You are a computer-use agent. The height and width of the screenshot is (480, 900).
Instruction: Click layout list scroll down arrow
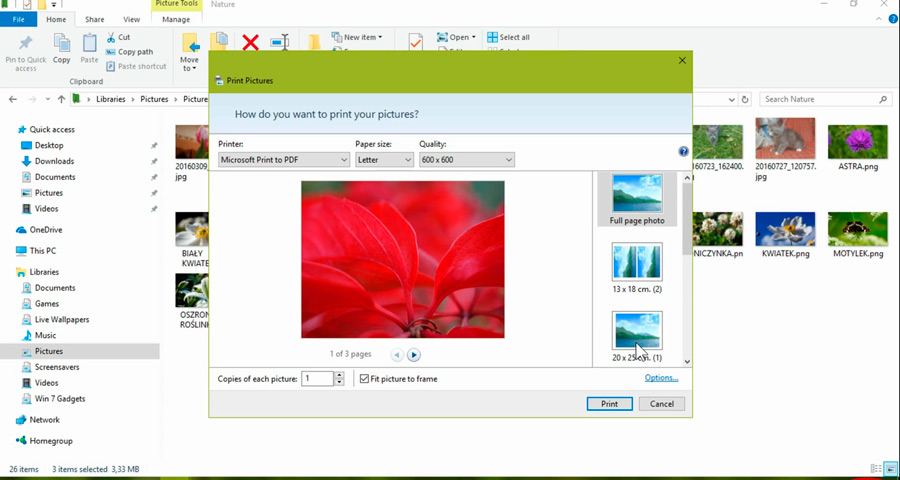point(687,361)
